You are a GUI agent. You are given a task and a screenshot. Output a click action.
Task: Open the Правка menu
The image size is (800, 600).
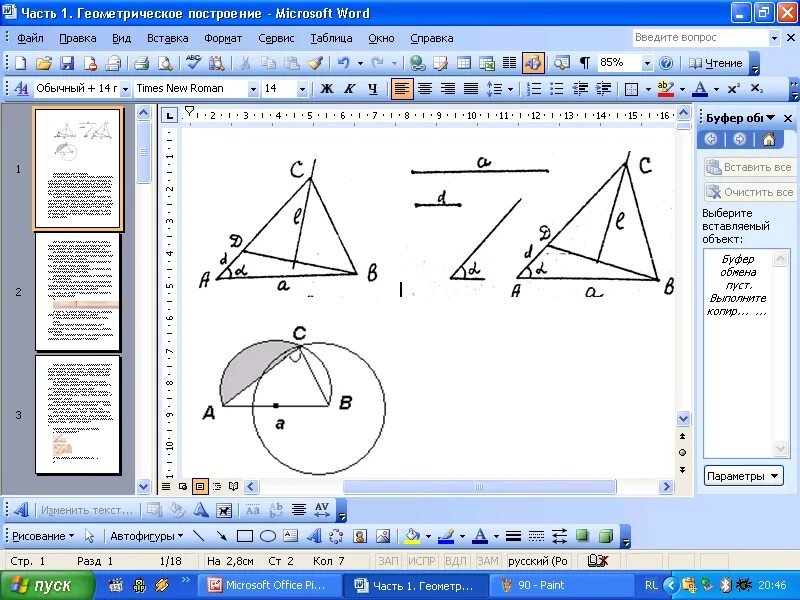[78, 38]
